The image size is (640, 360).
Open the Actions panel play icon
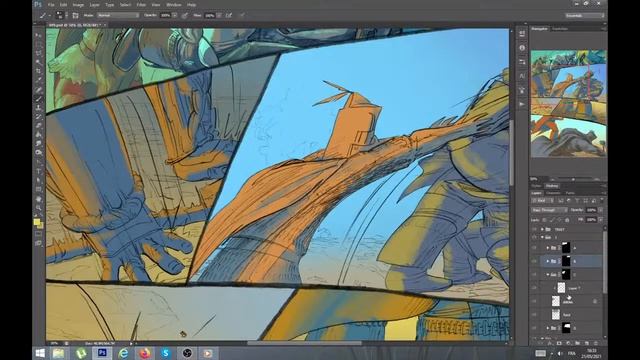coord(522,104)
